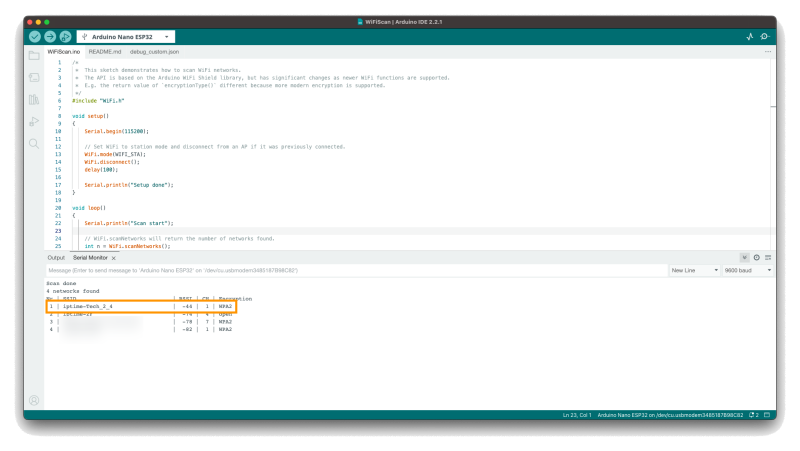Open notifications icon in status bar
Screen dimensions: 800x451
pos(754,415)
